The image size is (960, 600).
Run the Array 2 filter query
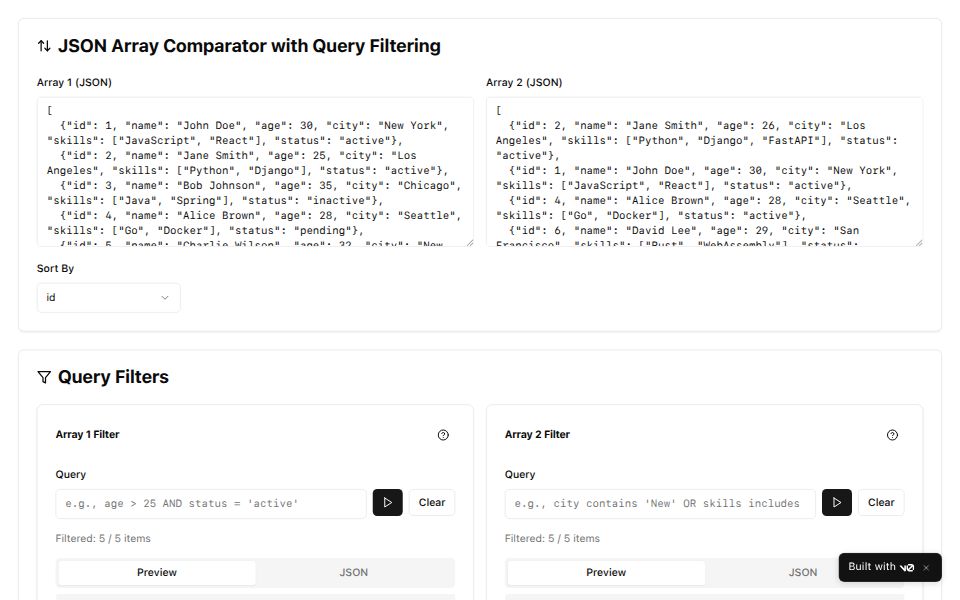tap(837, 502)
